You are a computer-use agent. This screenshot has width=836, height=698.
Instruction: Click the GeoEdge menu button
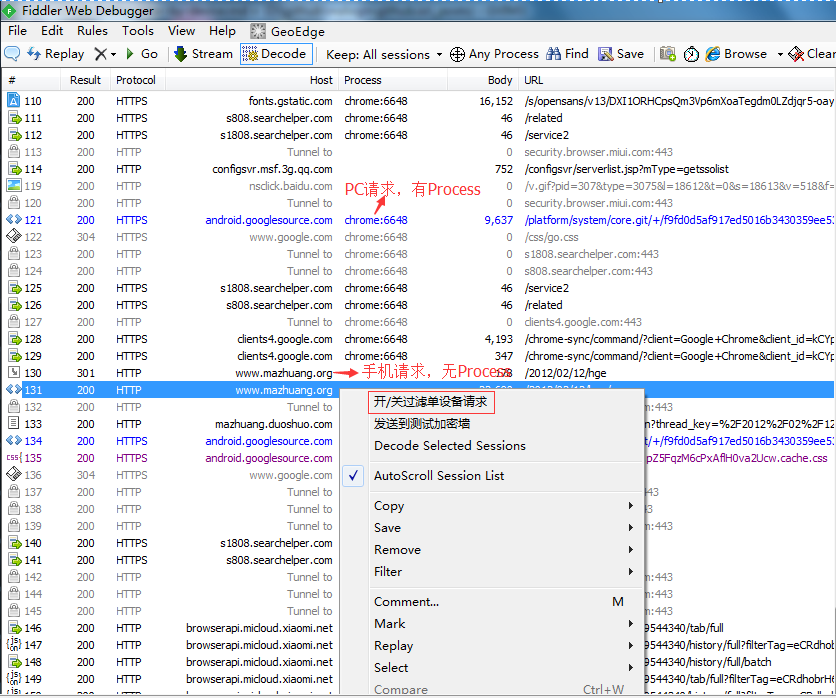pyautogui.click(x=288, y=31)
